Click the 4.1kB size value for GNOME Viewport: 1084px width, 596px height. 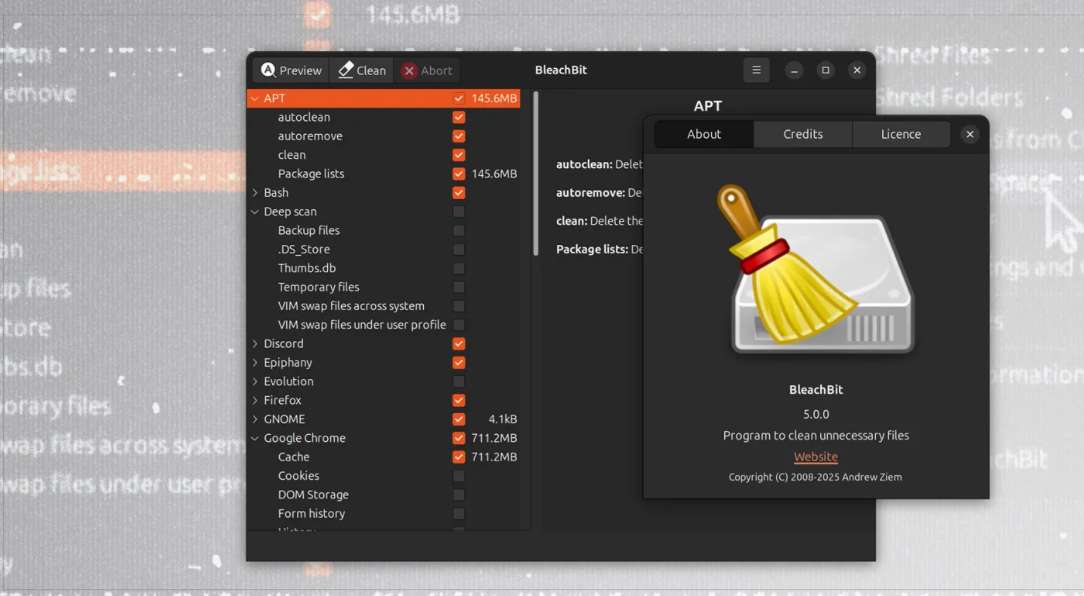pyautogui.click(x=503, y=419)
